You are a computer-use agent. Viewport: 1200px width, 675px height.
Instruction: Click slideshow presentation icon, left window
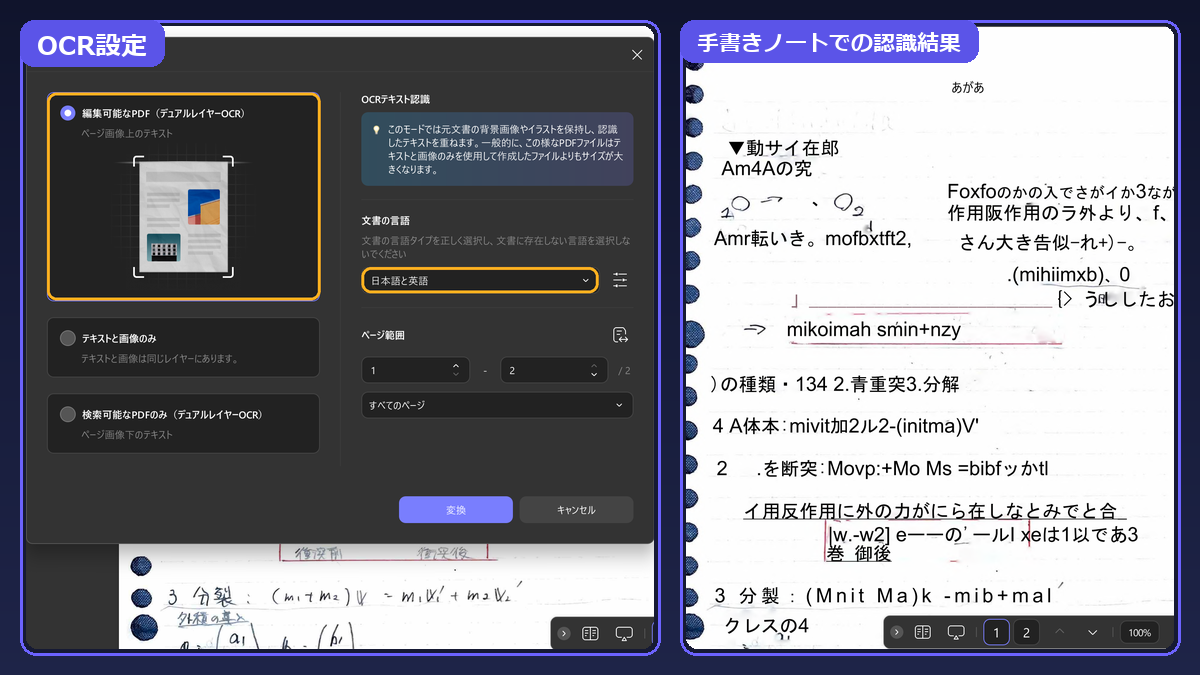click(x=624, y=633)
